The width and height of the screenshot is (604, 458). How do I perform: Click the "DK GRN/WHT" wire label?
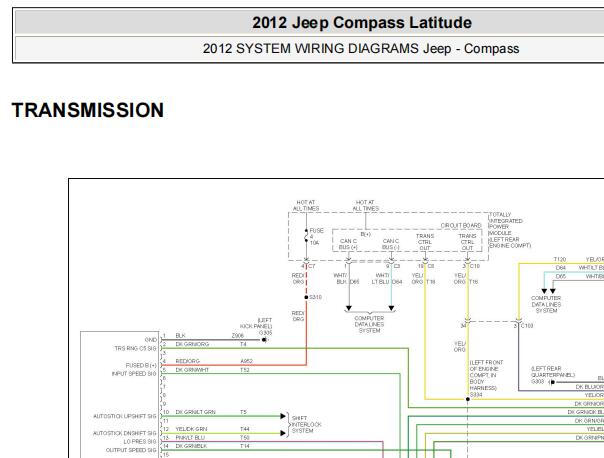pos(192,370)
